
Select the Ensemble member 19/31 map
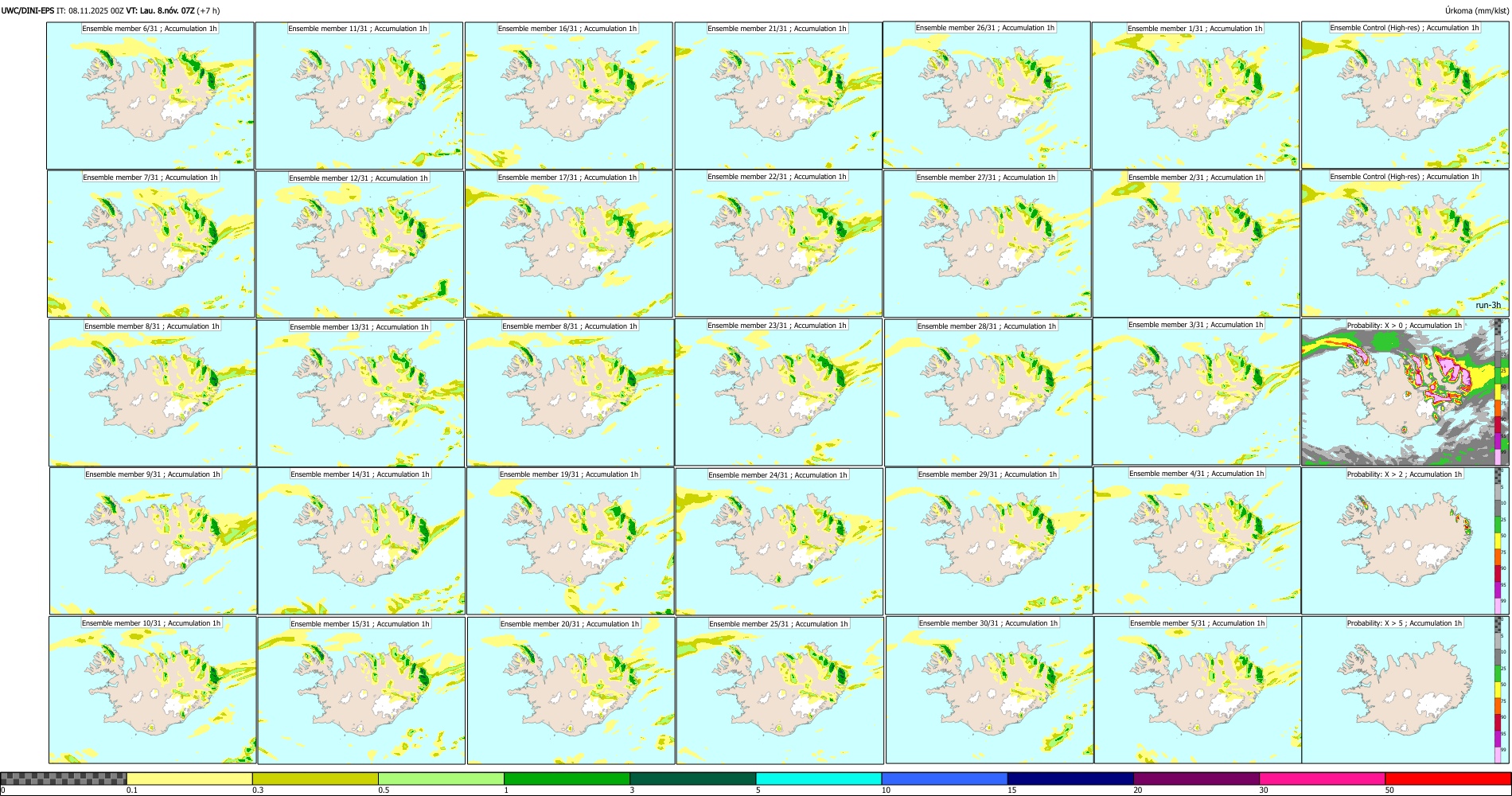coord(570,540)
